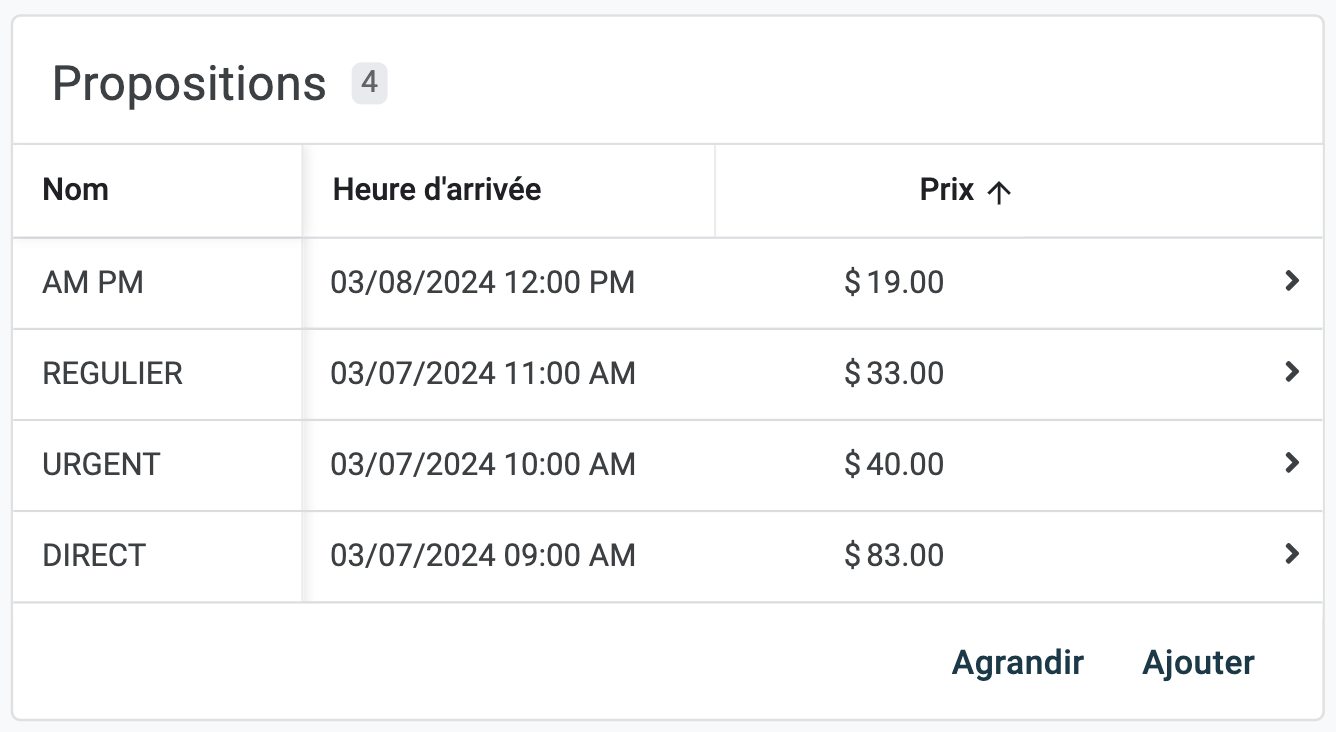
Task: Expand the REGULIER row chevron
Action: (x=1292, y=372)
